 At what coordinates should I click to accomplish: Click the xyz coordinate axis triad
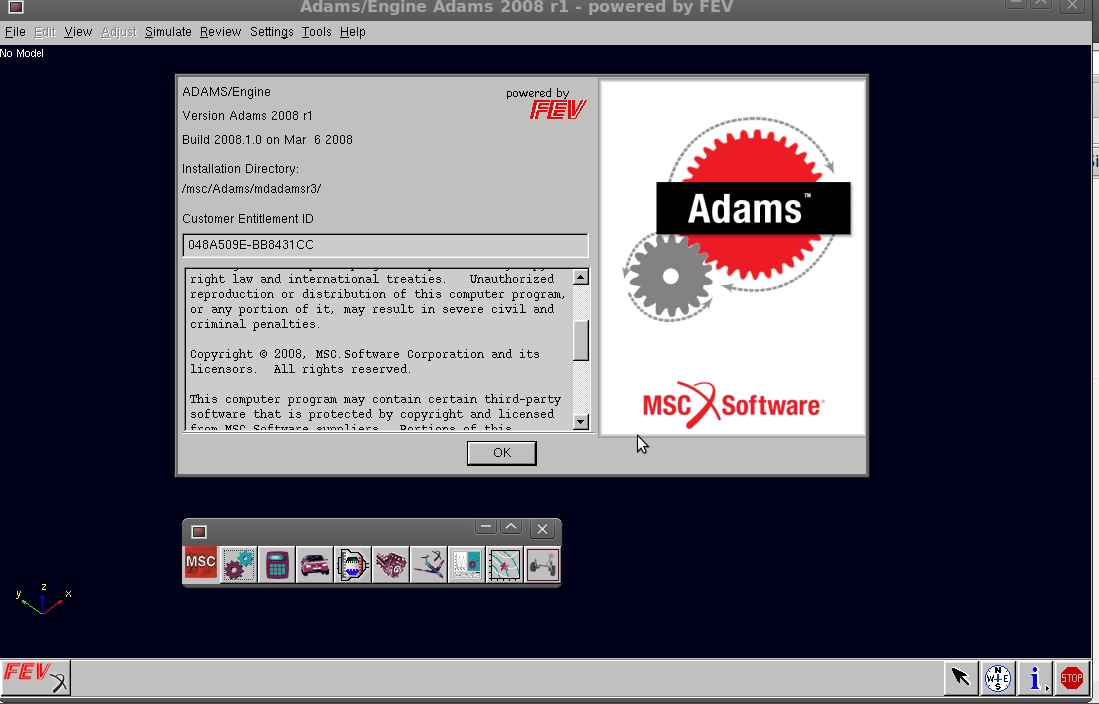pyautogui.click(x=43, y=599)
